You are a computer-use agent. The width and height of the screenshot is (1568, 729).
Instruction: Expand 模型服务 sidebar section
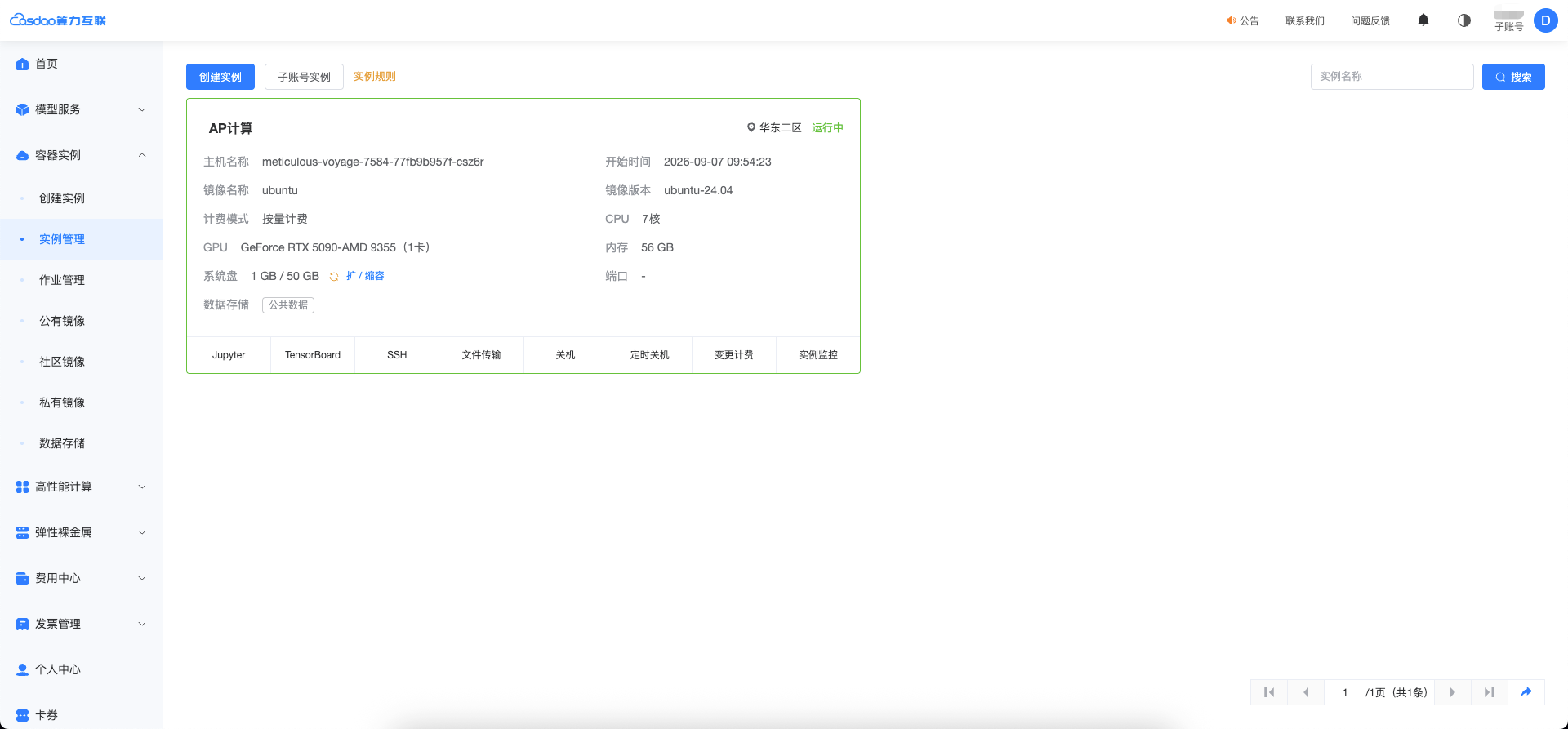82,109
